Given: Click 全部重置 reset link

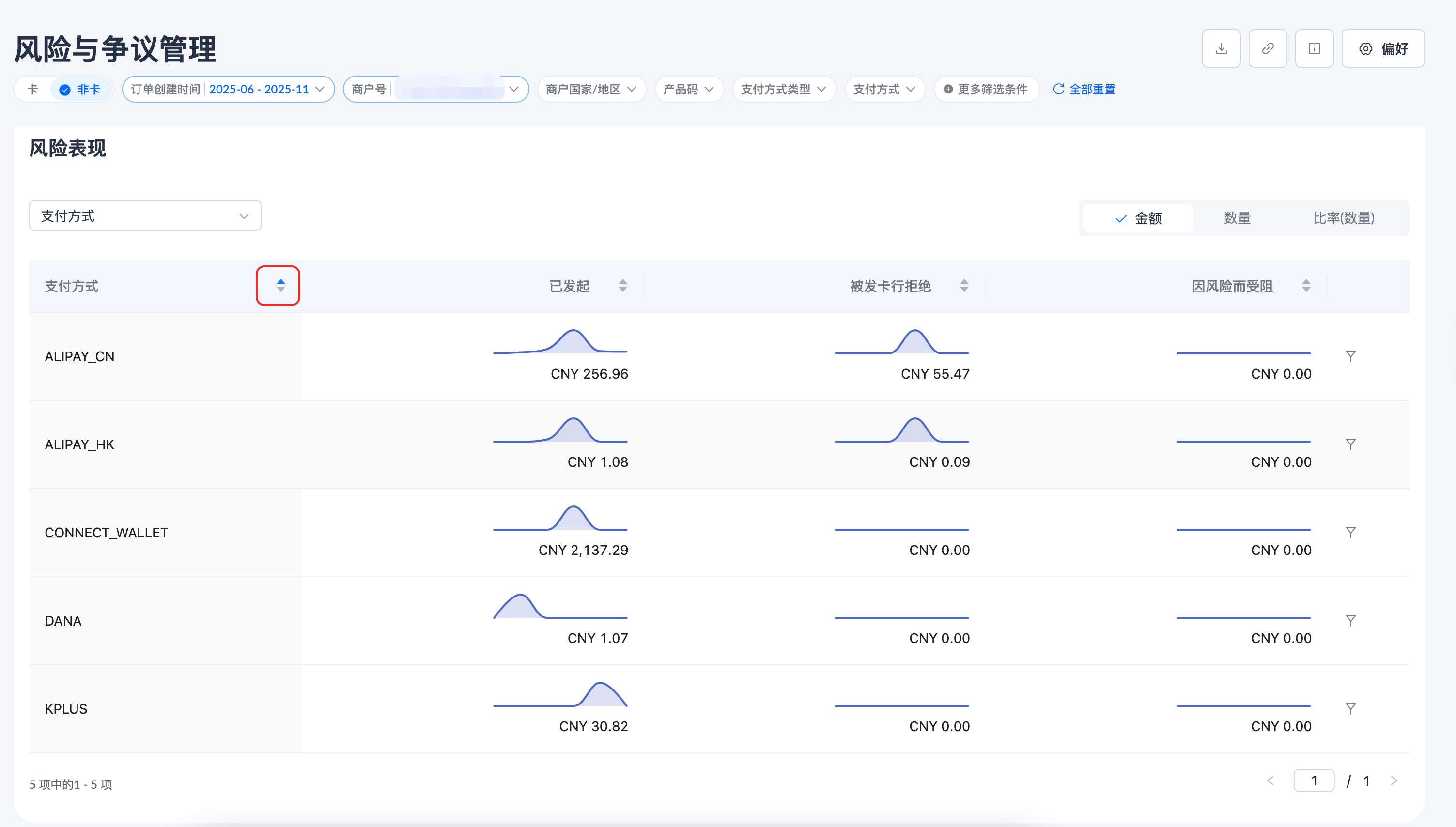Looking at the screenshot, I should tap(1084, 90).
